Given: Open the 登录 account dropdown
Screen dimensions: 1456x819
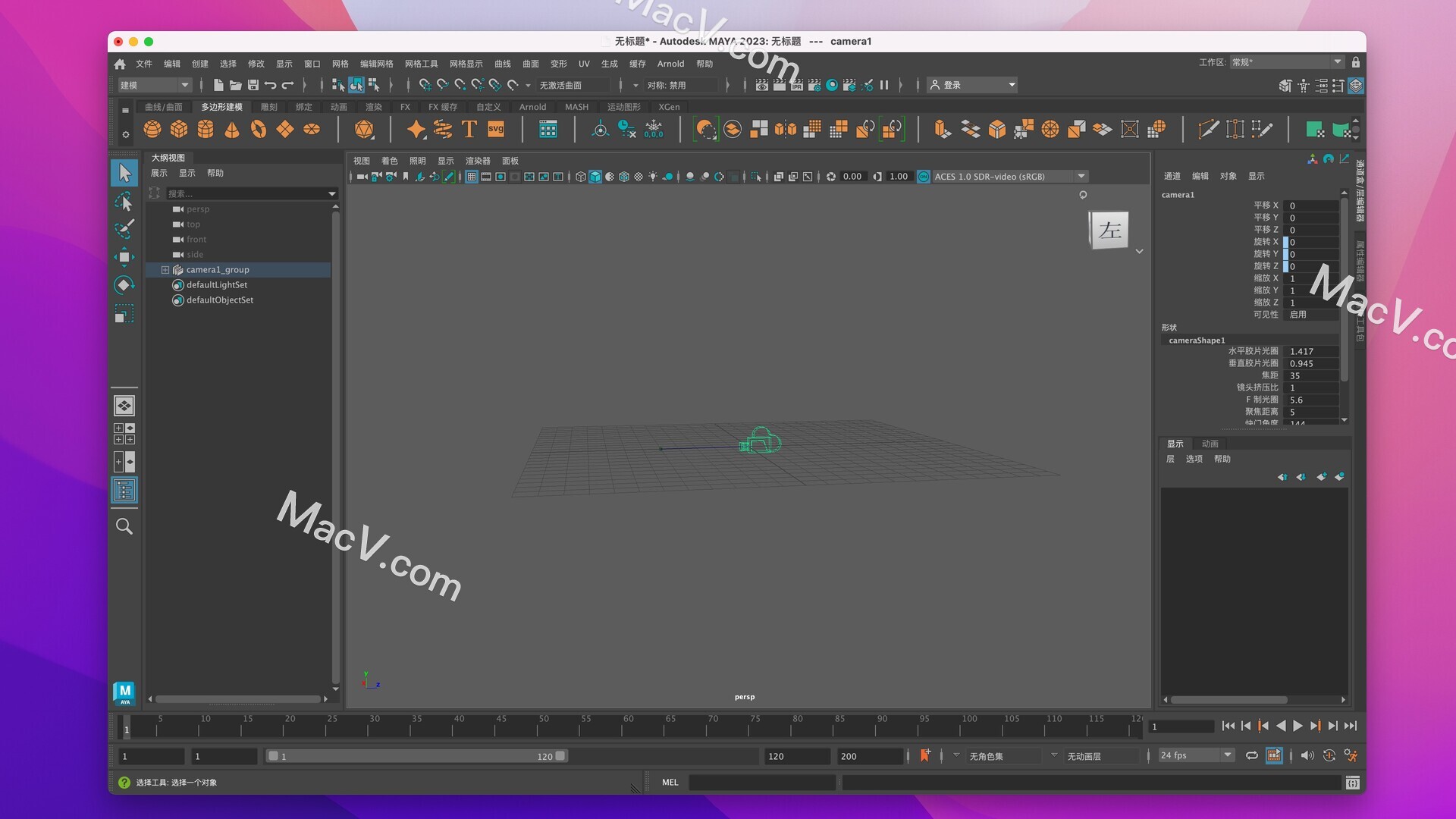Looking at the screenshot, I should coord(972,85).
